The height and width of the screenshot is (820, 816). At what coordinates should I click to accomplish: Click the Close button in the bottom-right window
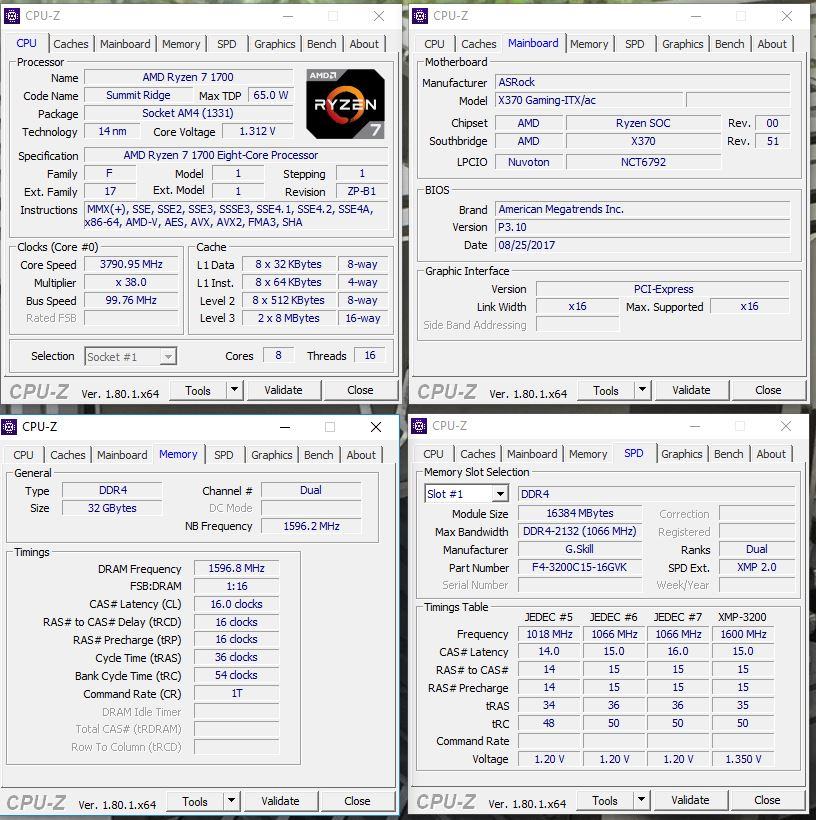[767, 800]
